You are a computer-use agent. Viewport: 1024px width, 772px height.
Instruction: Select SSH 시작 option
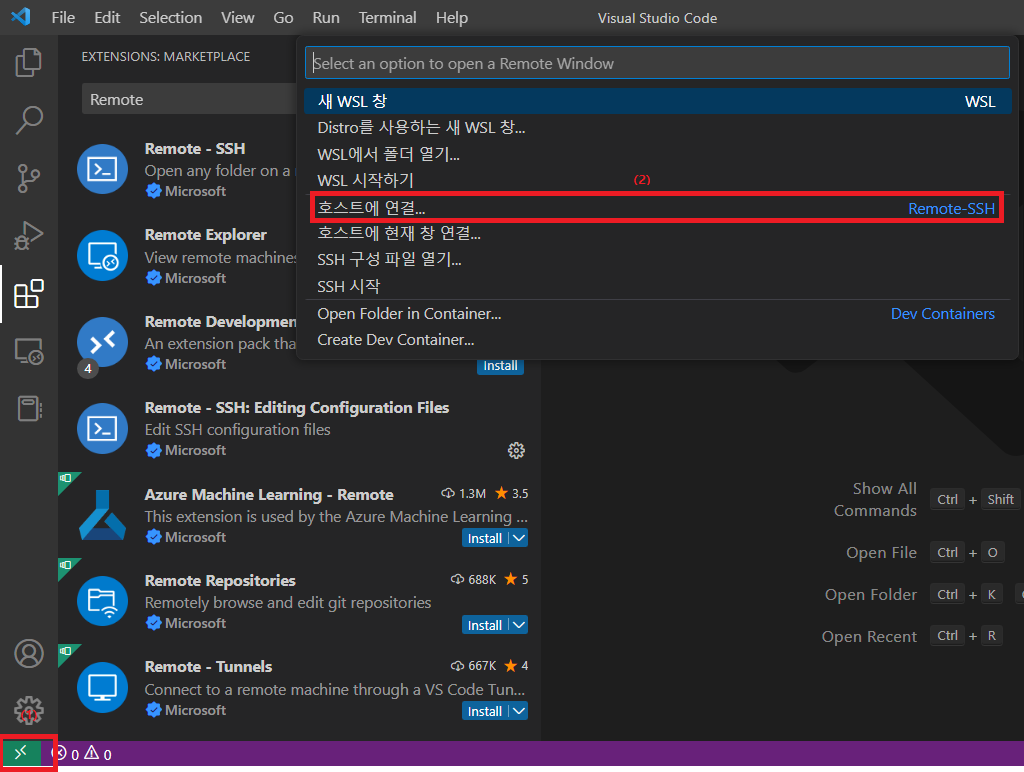point(658,286)
